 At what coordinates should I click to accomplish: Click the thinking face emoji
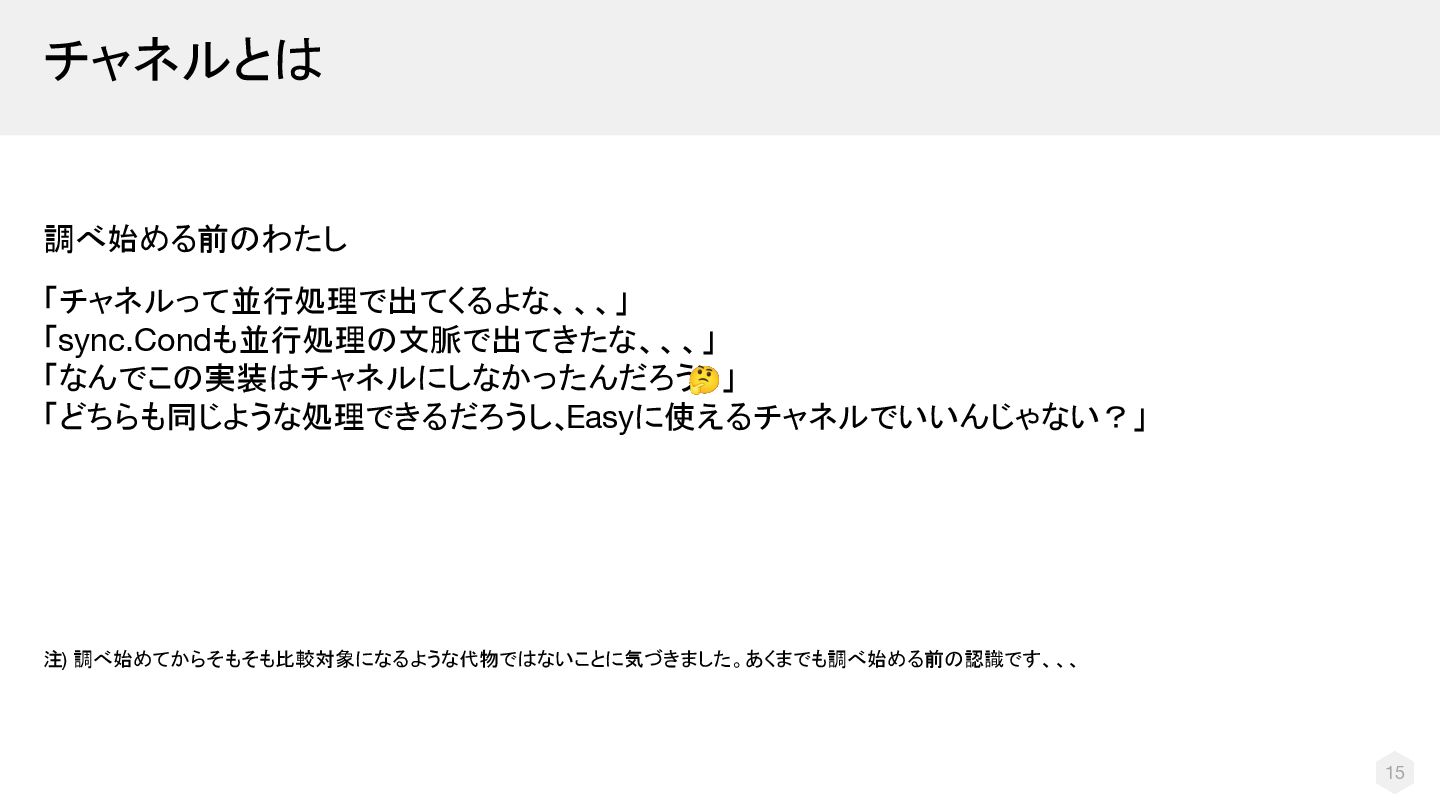tap(704, 380)
